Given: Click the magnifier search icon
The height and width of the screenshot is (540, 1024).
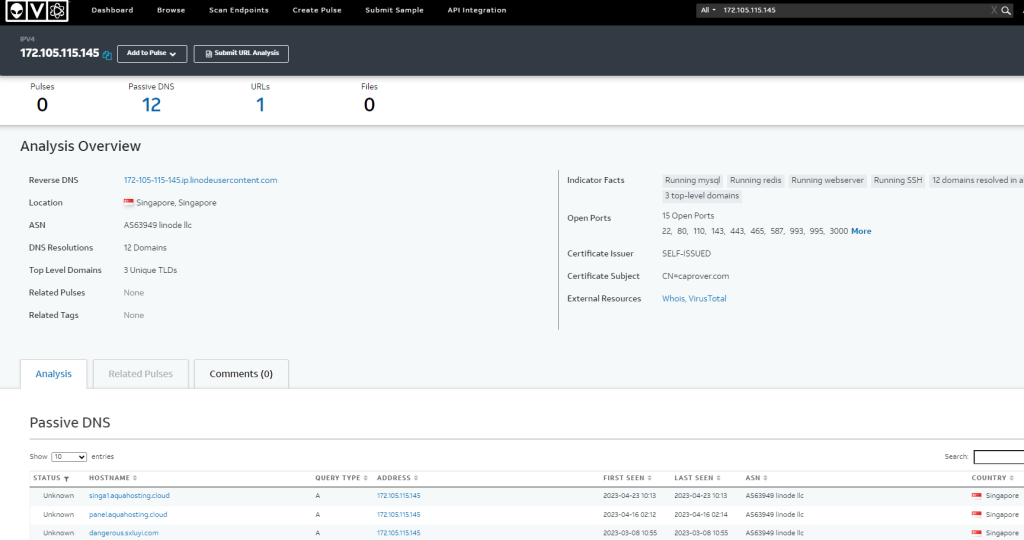Looking at the screenshot, I should point(1007,10).
